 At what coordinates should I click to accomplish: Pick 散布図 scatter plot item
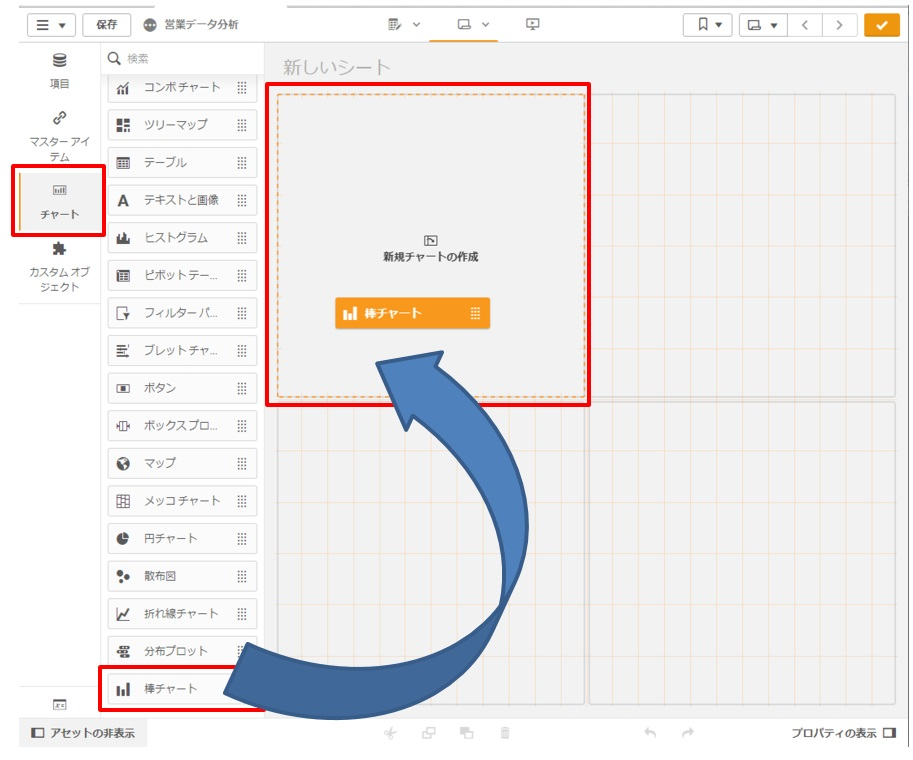pyautogui.click(x=182, y=576)
